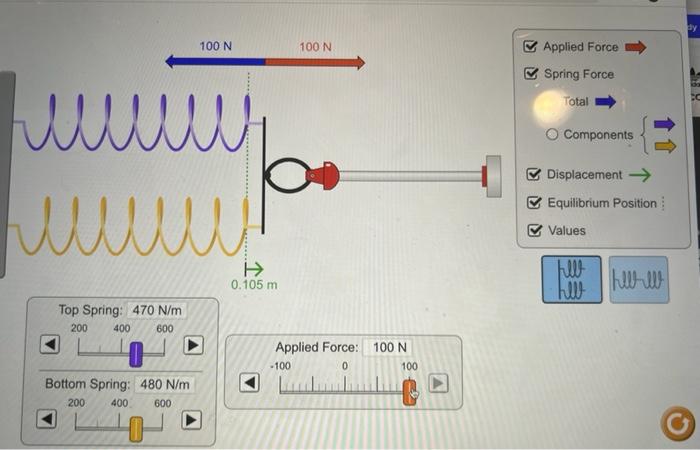Click the purple Top Spring slider thumb
The width and height of the screenshot is (700, 450).
tap(136, 354)
